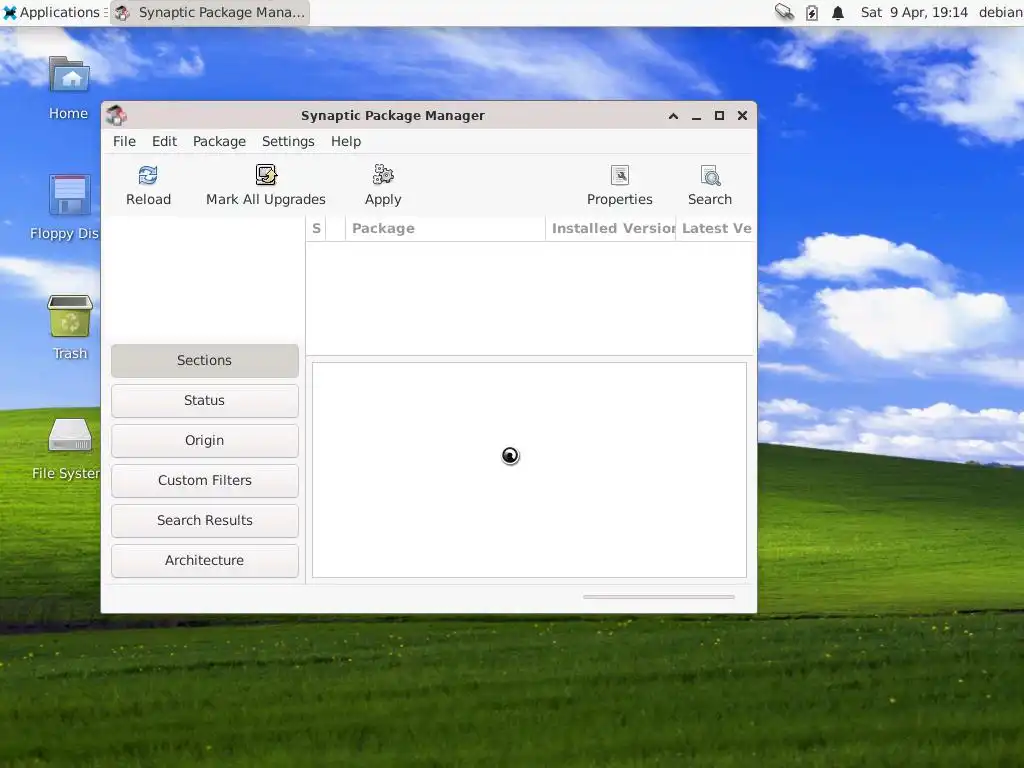Click the Mark All Upgrades icon

coord(266,175)
